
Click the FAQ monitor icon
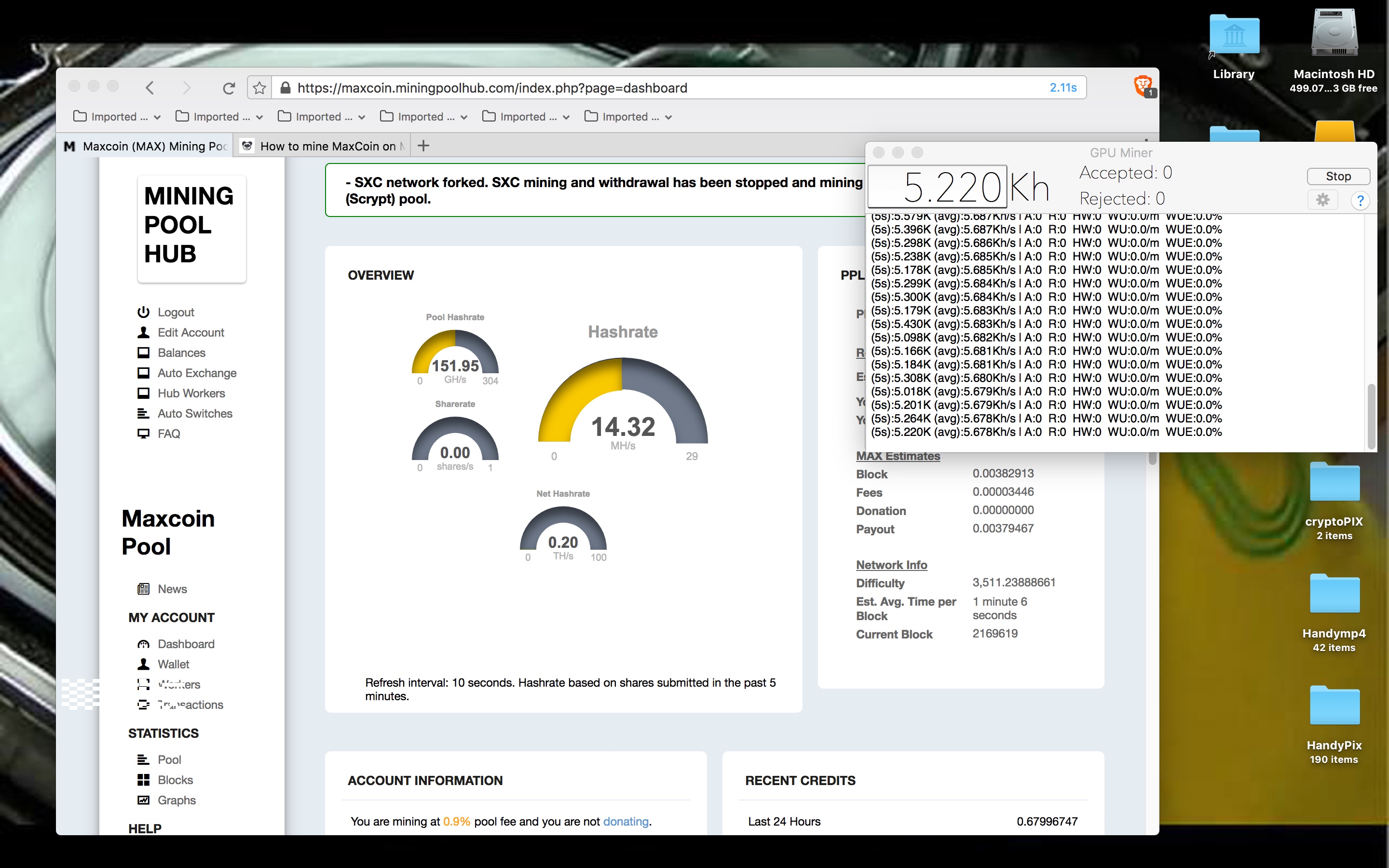click(x=144, y=434)
